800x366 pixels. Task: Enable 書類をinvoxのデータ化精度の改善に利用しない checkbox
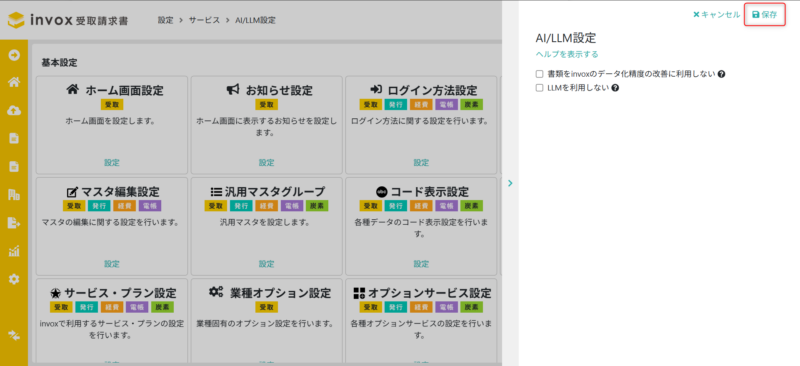coord(539,74)
